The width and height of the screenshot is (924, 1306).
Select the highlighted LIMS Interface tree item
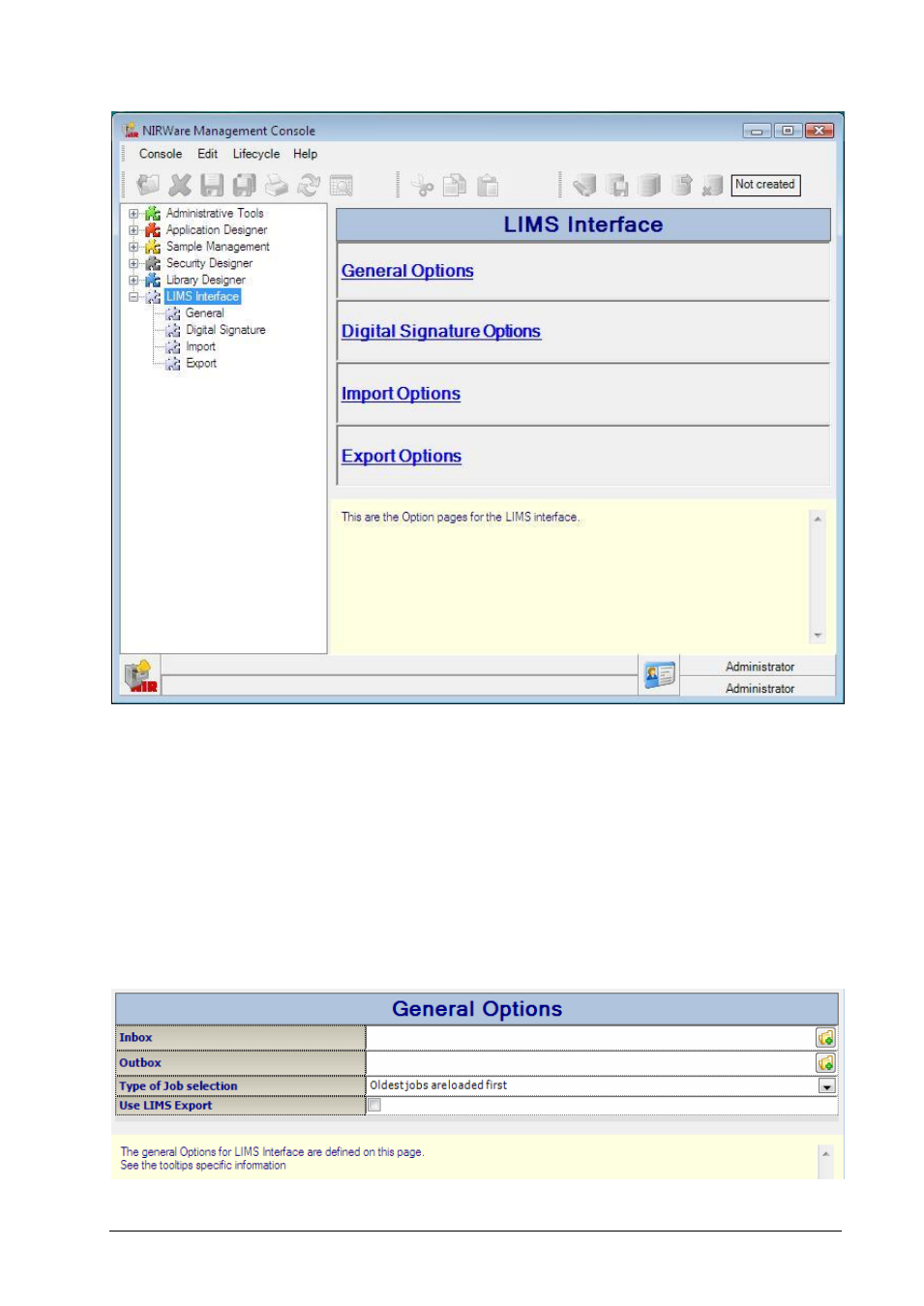tap(202, 296)
